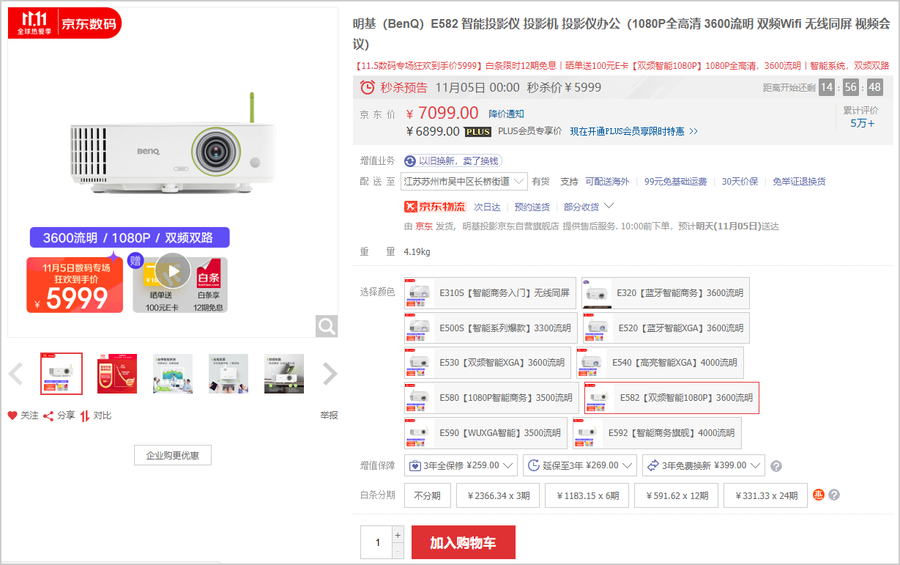Expand the 3年全保修 ¥259.00 dropdown

pyautogui.click(x=461, y=465)
